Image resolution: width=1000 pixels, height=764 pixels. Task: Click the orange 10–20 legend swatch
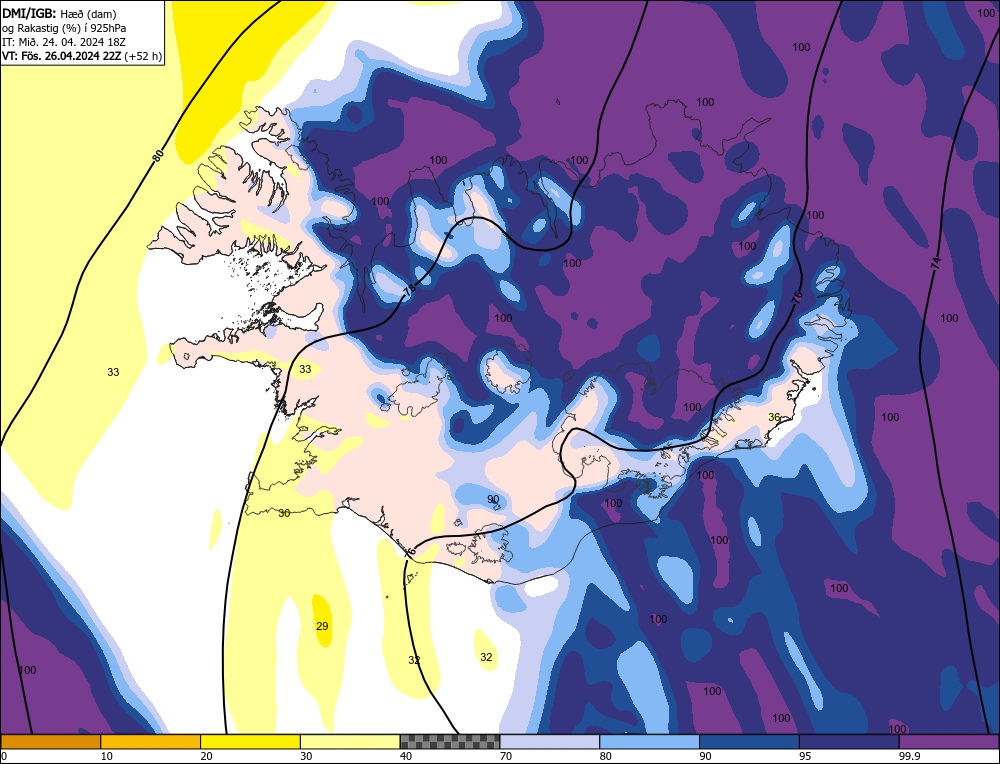tap(151, 741)
